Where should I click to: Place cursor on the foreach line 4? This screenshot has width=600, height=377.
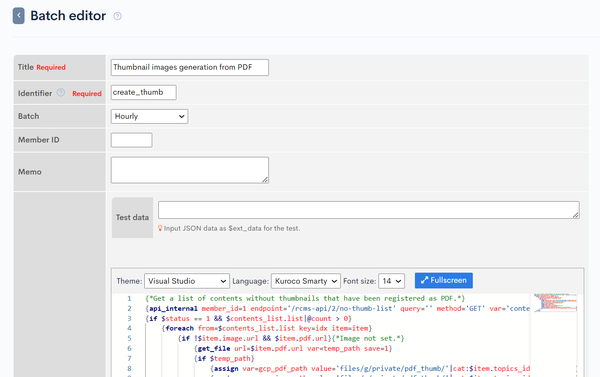pos(267,328)
